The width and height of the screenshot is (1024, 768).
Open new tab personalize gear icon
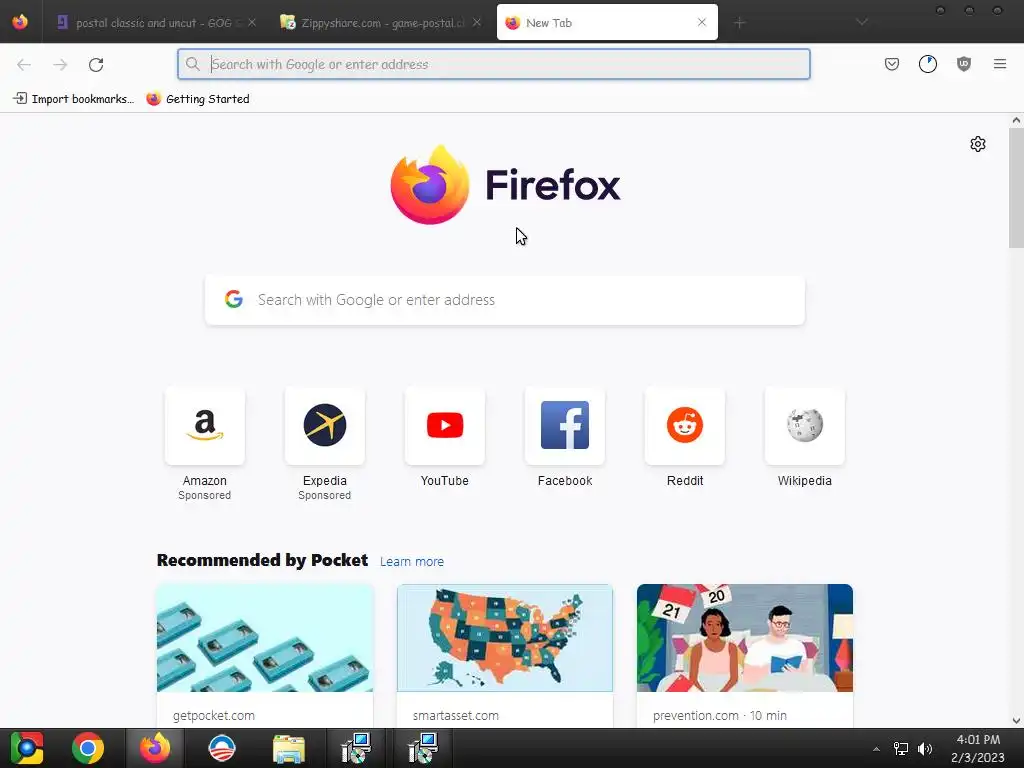click(977, 144)
